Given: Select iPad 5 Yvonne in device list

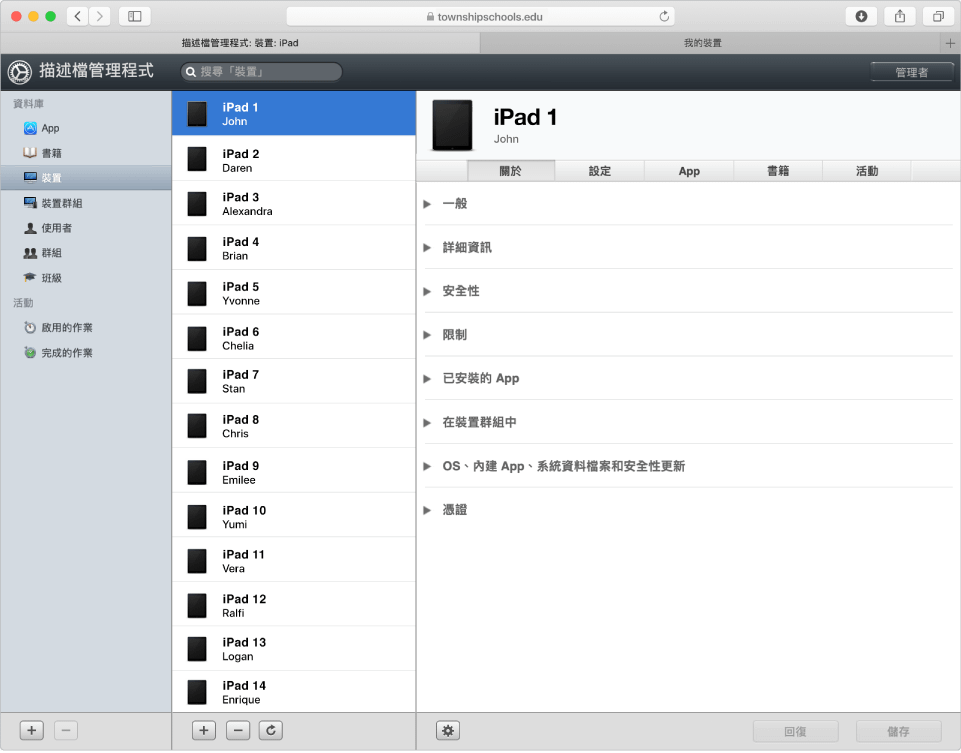Looking at the screenshot, I should [x=293, y=293].
